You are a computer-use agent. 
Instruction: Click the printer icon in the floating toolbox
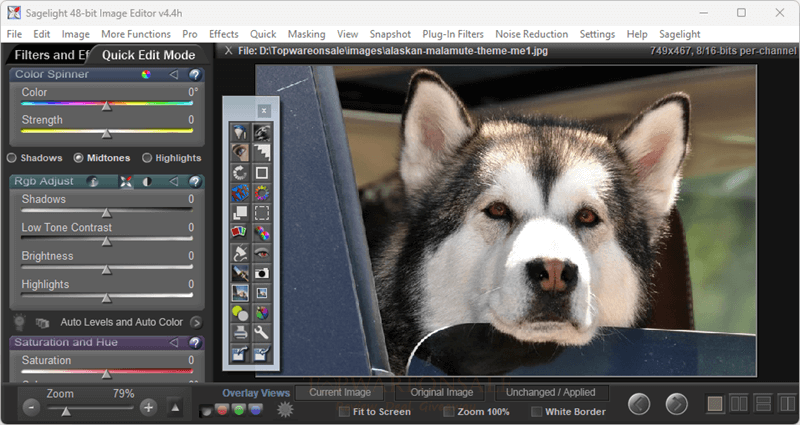click(239, 333)
